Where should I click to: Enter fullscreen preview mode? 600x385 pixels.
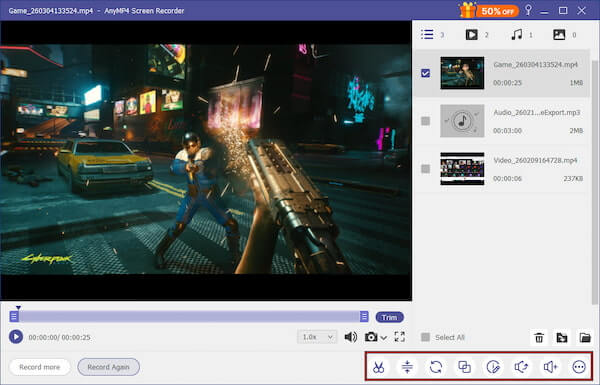click(399, 337)
